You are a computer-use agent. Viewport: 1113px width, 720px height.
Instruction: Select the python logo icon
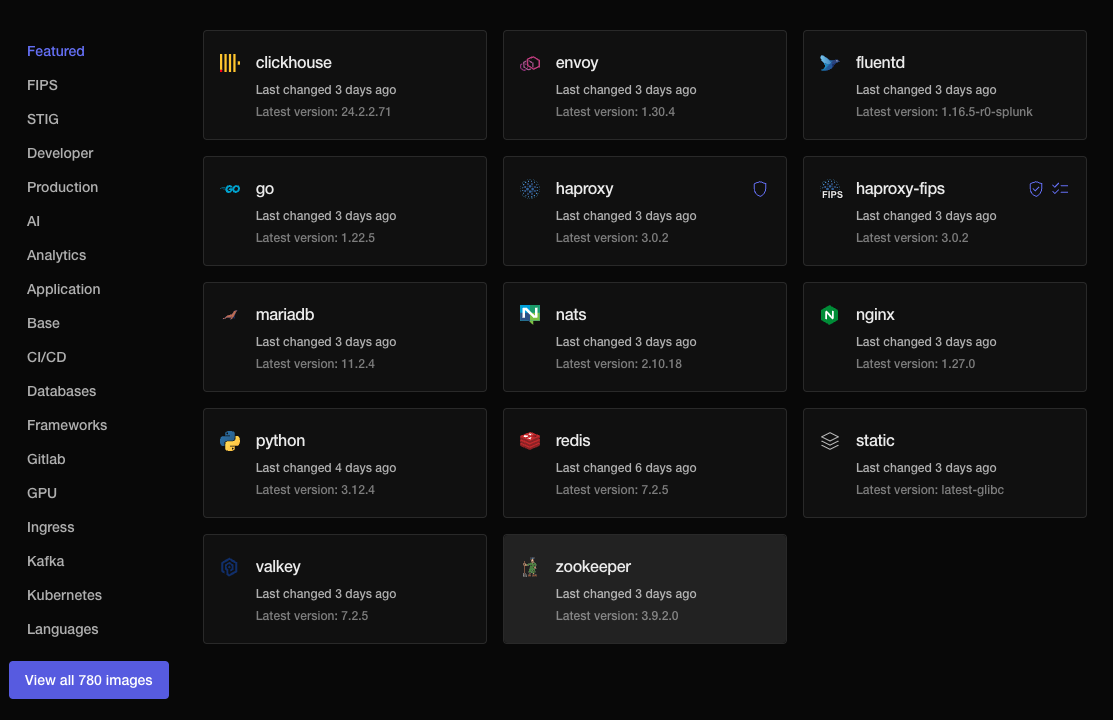point(229,440)
